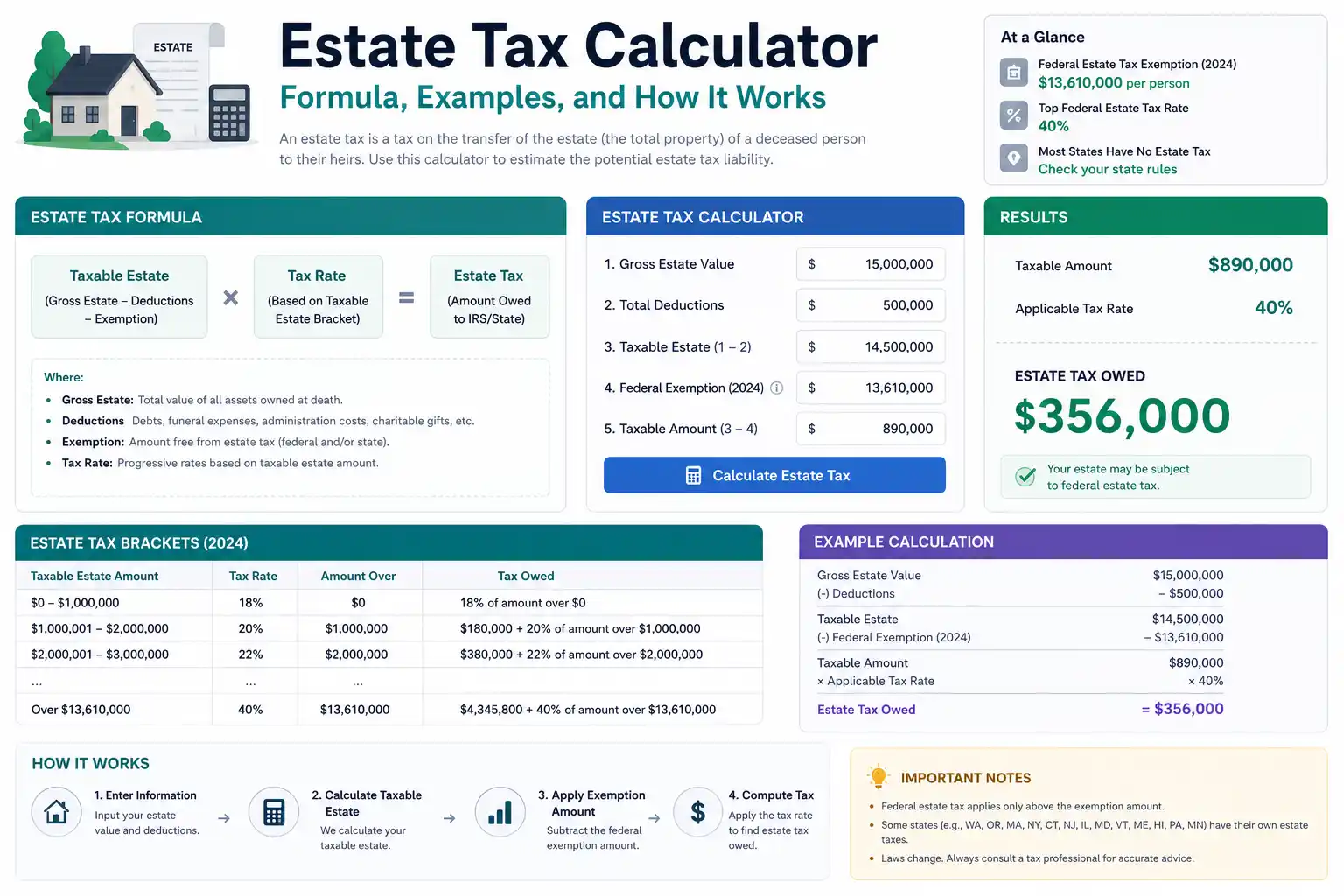Select the Over $13,610,000 bracket row
The image size is (1344, 896).
click(389, 710)
